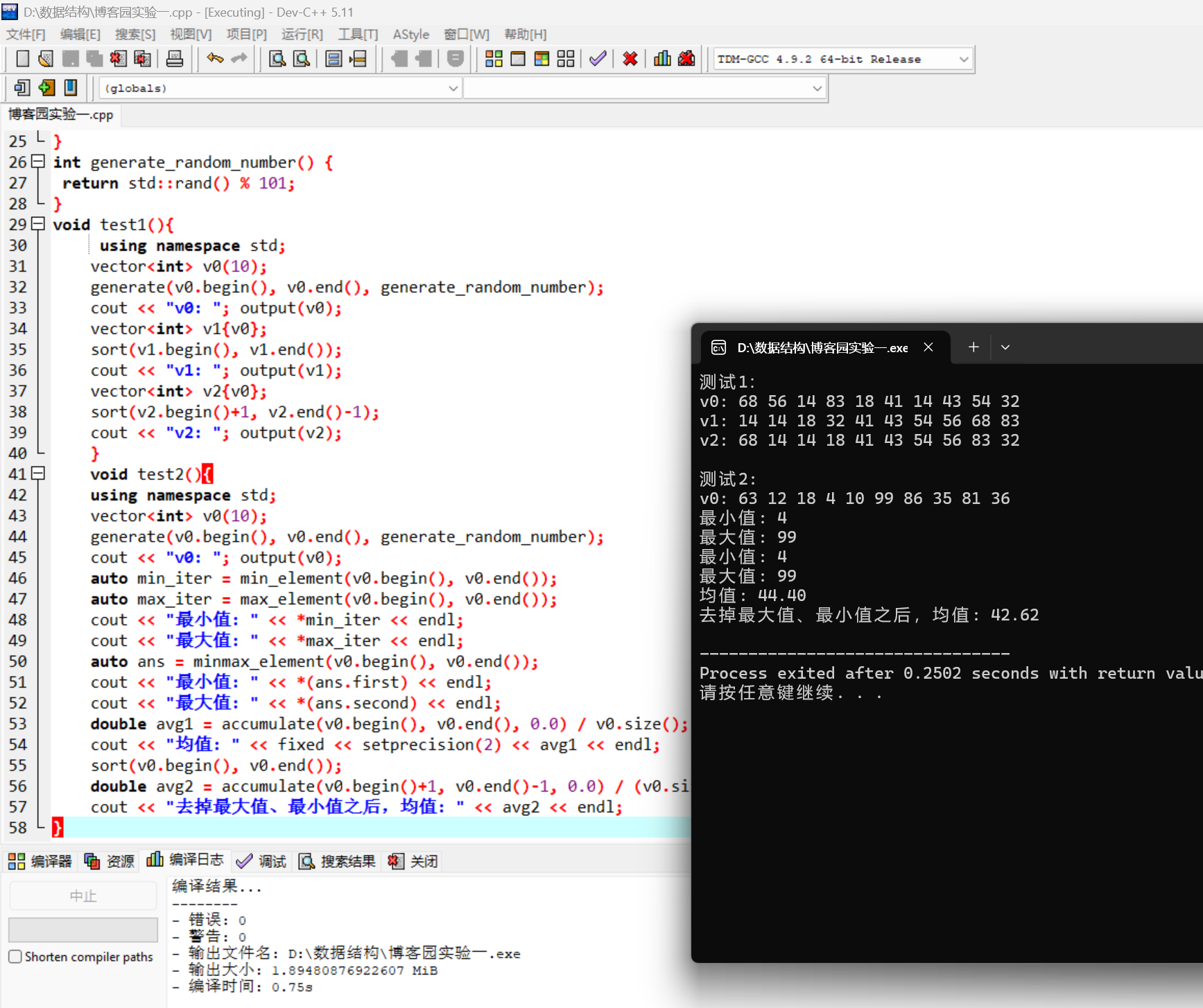Viewport: 1203px width, 1008px height.
Task: Open profile analysis chart icon
Action: 662,59
